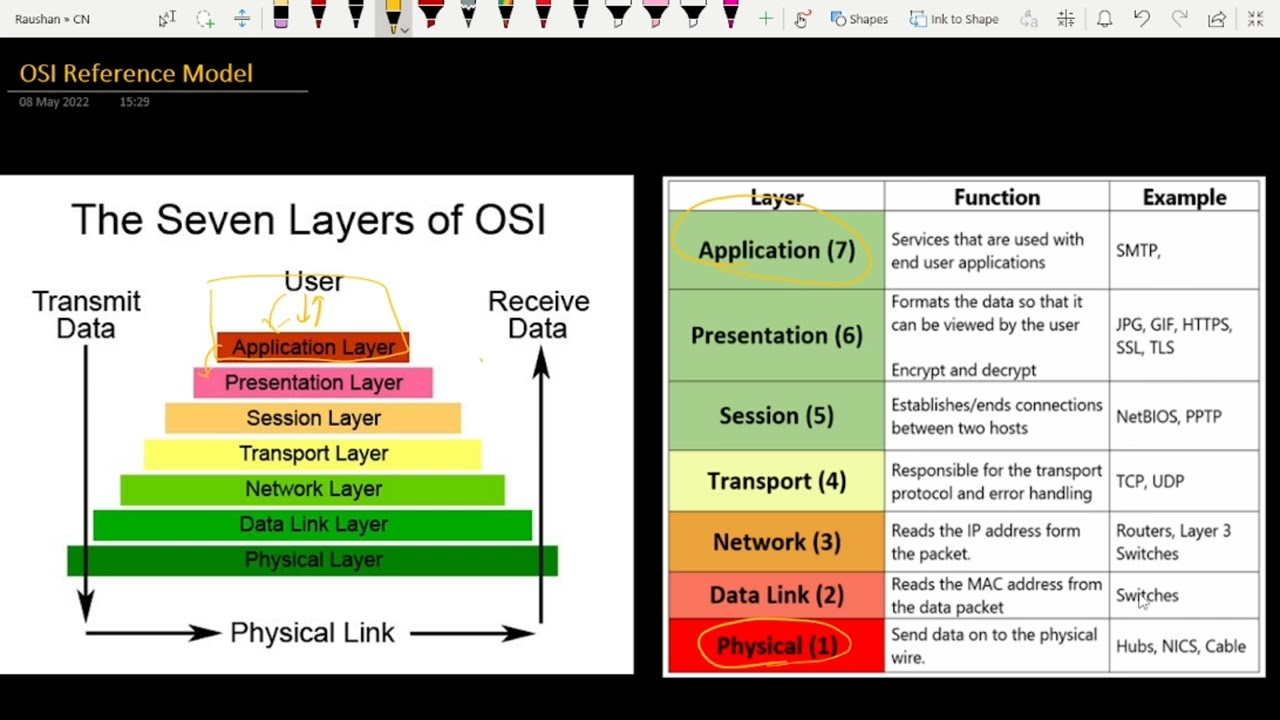This screenshot has width=1280, height=720.
Task: Click the Insert Space tool
Action: point(242,19)
